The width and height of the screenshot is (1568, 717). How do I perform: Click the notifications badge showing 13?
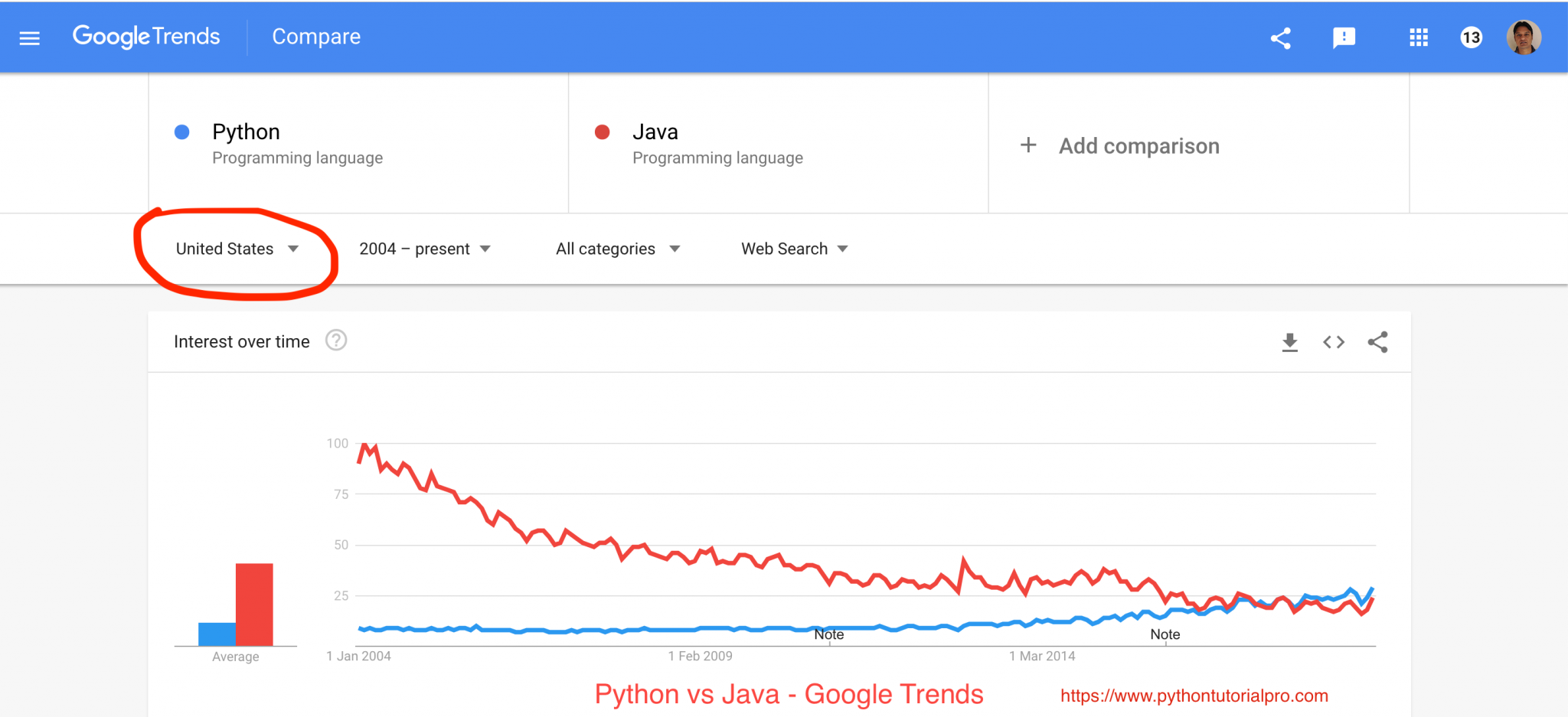point(1471,37)
